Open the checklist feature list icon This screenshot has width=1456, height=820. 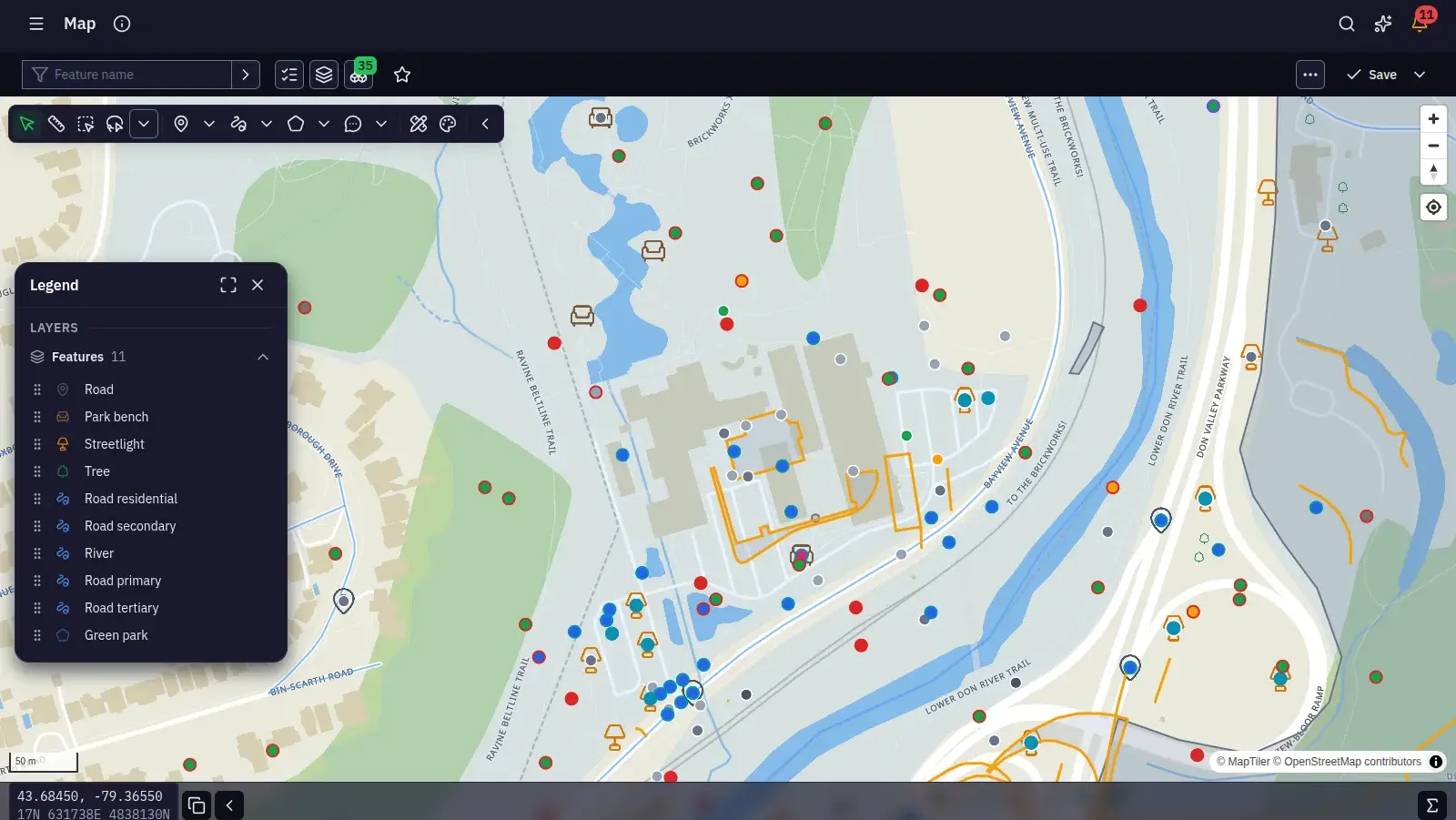click(x=289, y=75)
